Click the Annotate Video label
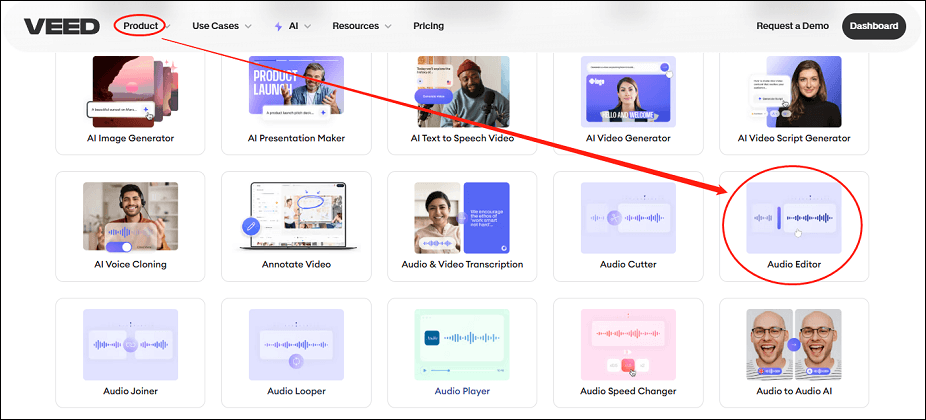926x420 pixels. pyautogui.click(x=296, y=264)
